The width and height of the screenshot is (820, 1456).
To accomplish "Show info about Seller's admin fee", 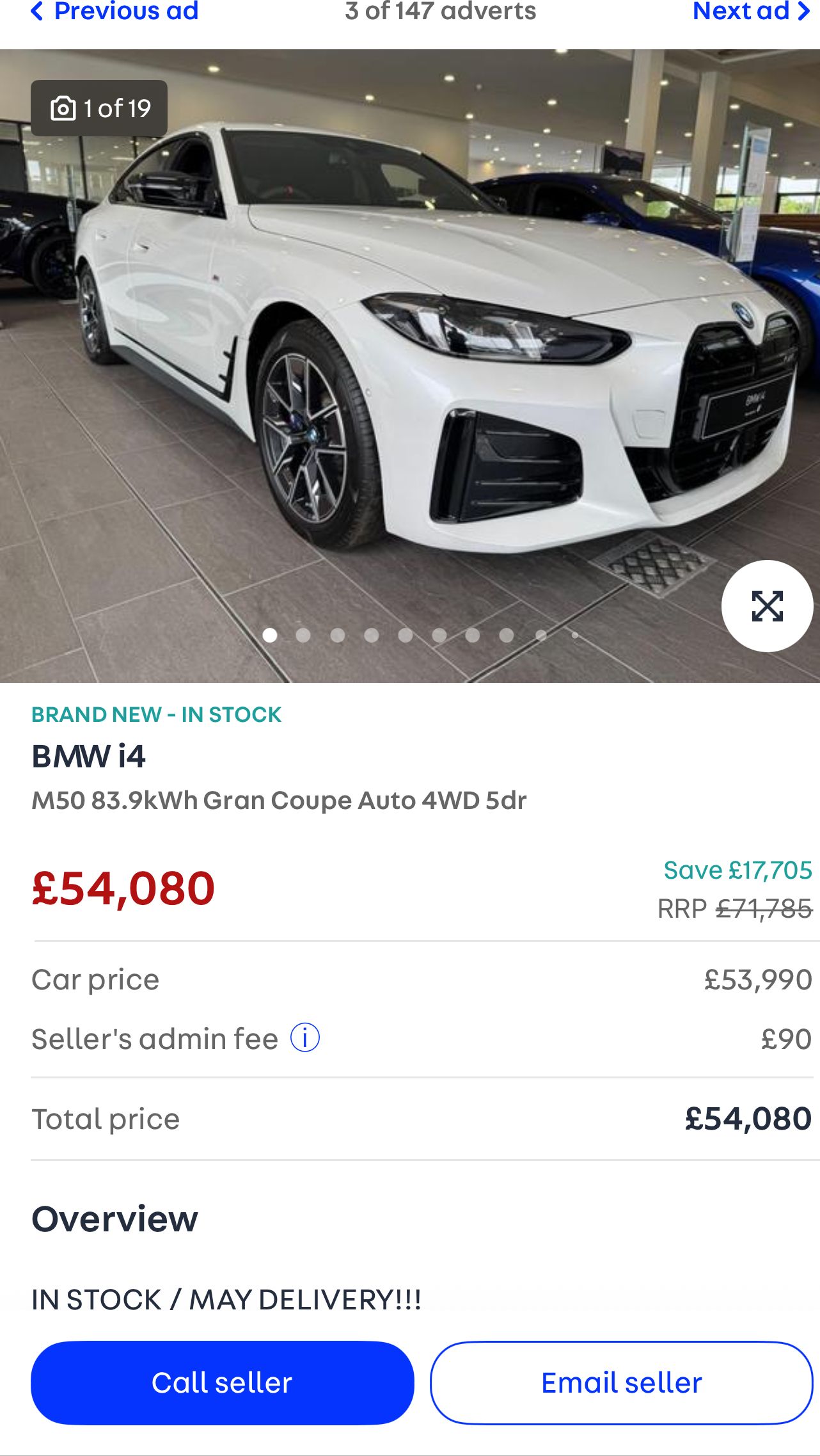I will pyautogui.click(x=305, y=1038).
